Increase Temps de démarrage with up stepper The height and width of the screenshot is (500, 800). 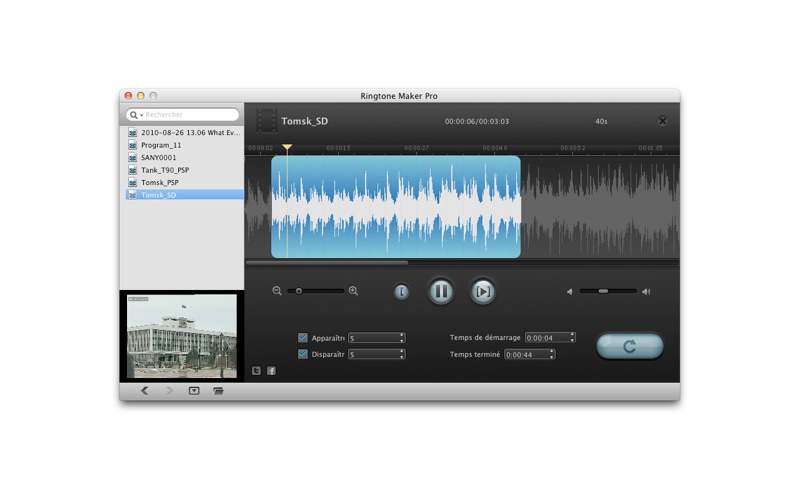[572, 335]
